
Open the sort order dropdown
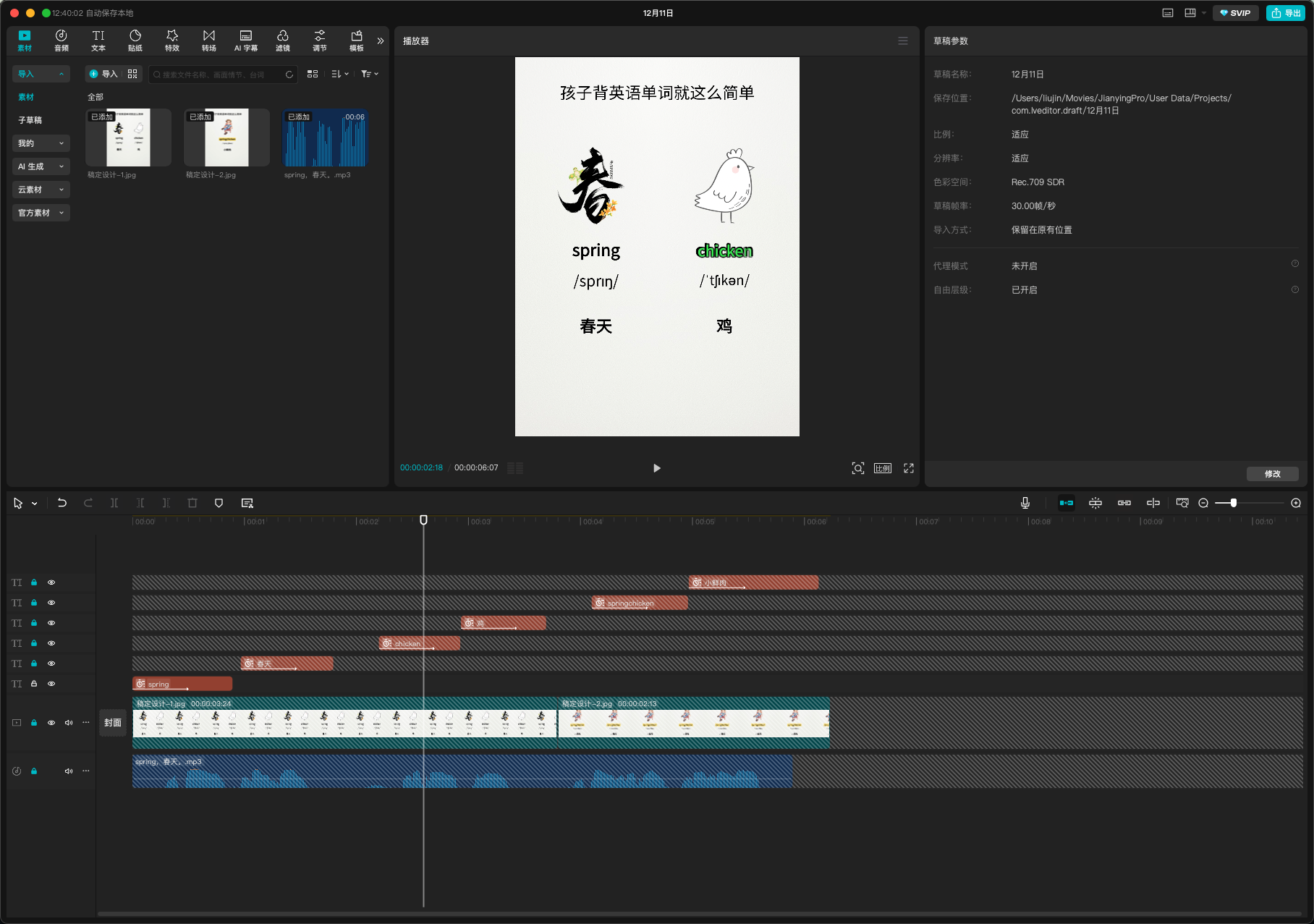tap(340, 74)
